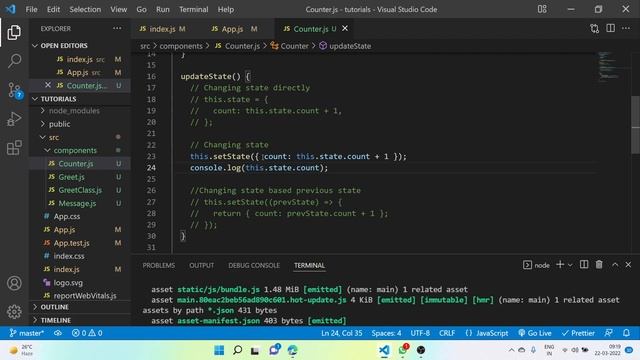Switch to App.js editor tab
The image size is (640, 360).
[x=233, y=29]
